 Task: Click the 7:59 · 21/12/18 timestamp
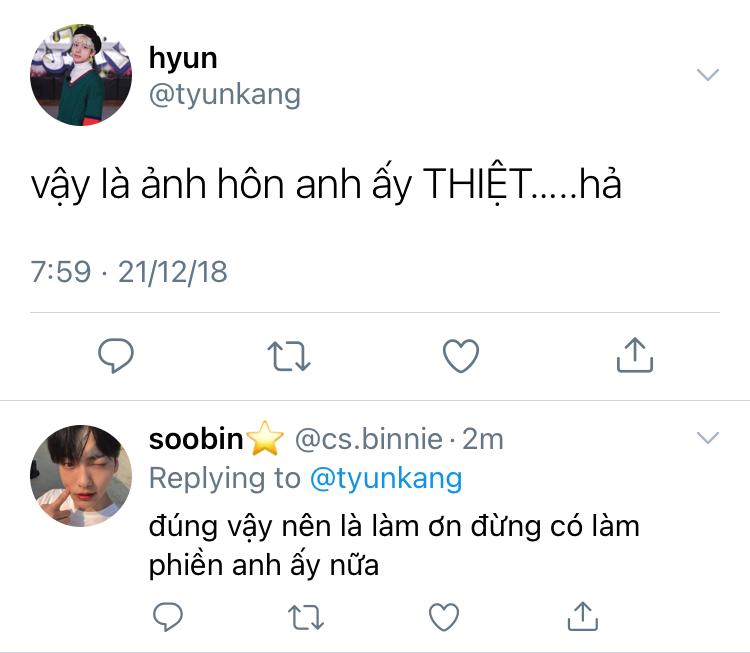[x=129, y=271]
